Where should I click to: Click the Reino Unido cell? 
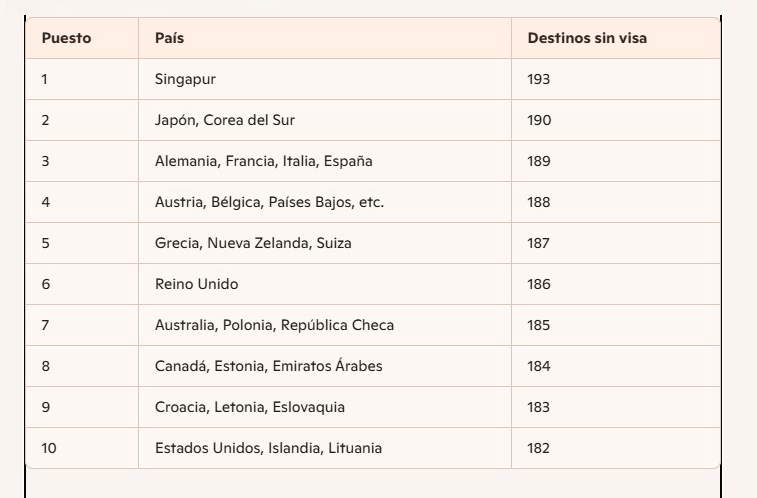(x=325, y=284)
